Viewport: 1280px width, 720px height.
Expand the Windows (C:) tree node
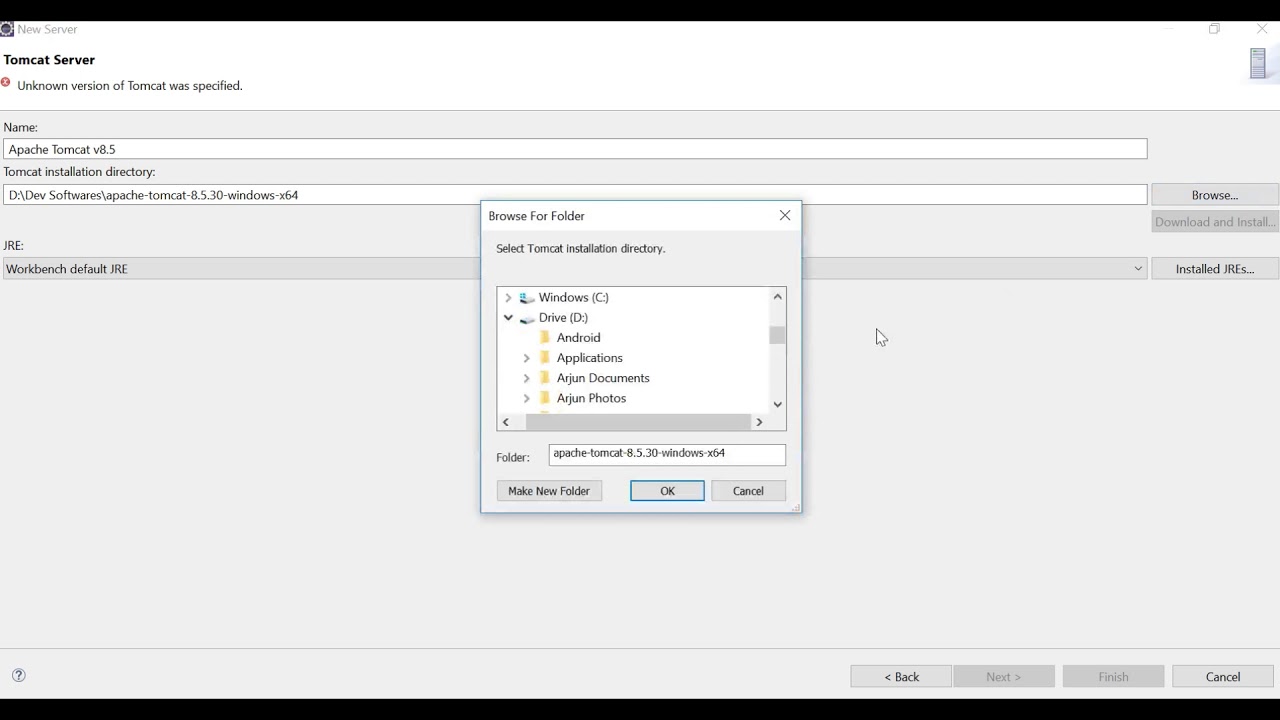[508, 298]
